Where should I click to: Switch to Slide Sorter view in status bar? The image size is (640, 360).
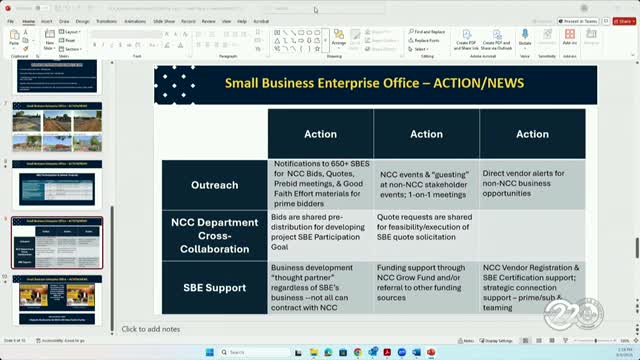[539, 340]
